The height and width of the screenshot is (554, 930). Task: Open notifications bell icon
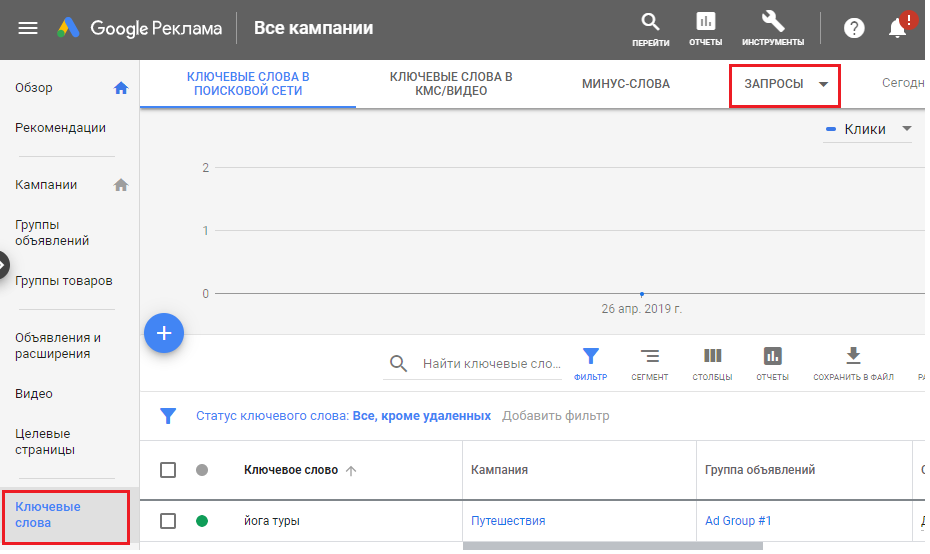(898, 28)
